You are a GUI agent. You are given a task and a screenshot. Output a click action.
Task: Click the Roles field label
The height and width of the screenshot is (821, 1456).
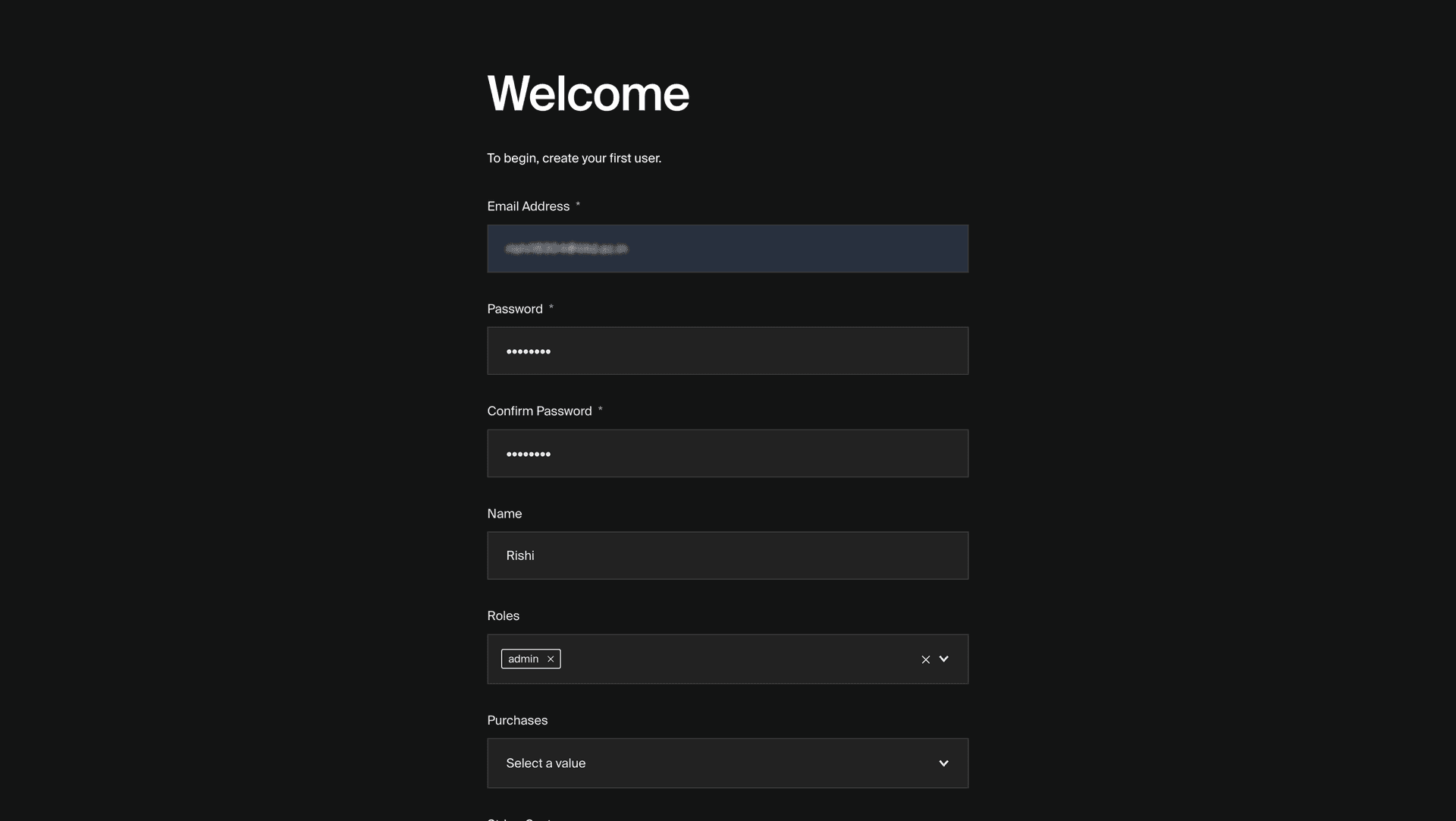coord(503,615)
